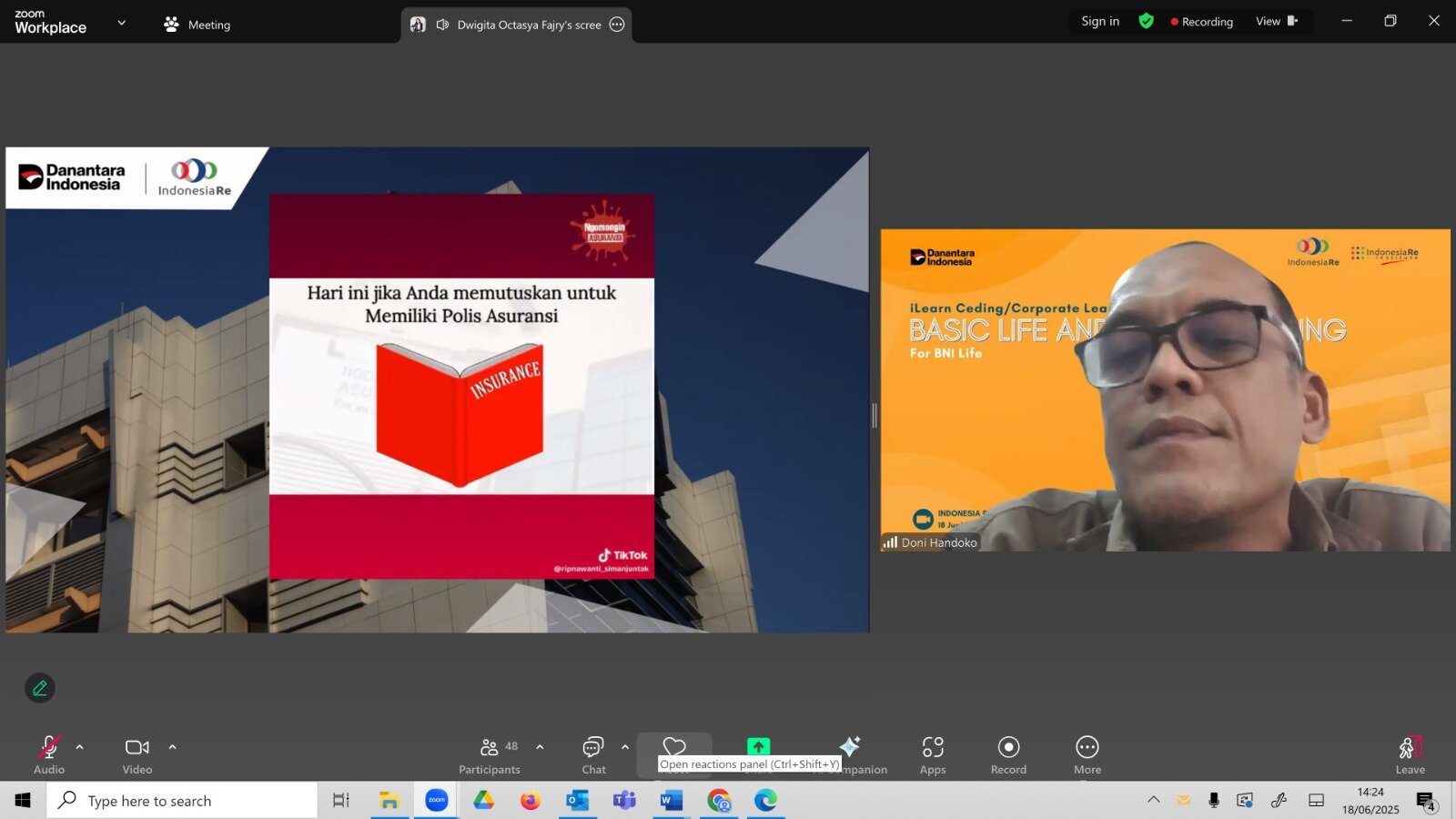1456x819 pixels.
Task: Open the reactions panel heart icon
Action: (x=674, y=746)
